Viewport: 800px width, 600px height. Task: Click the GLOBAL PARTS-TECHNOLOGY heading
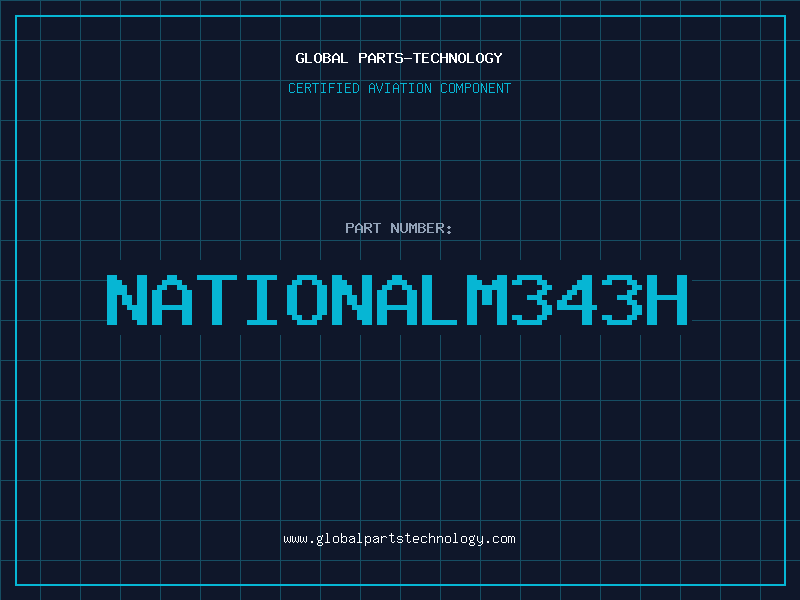399,58
